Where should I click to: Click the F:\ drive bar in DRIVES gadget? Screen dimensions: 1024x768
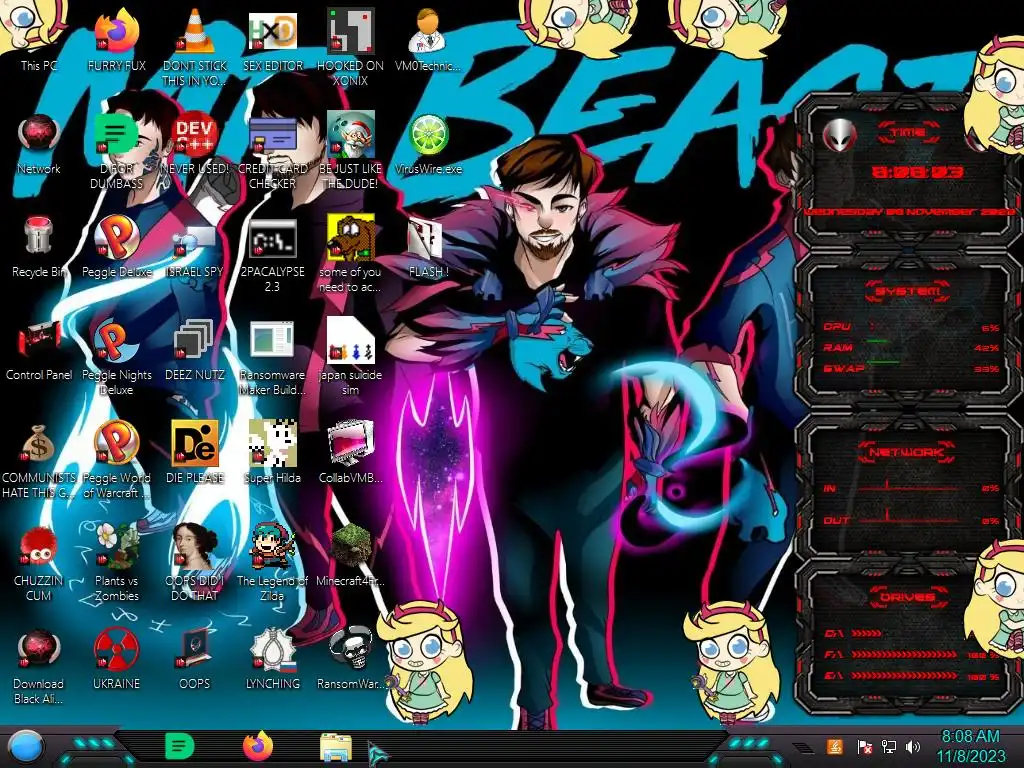(904, 654)
